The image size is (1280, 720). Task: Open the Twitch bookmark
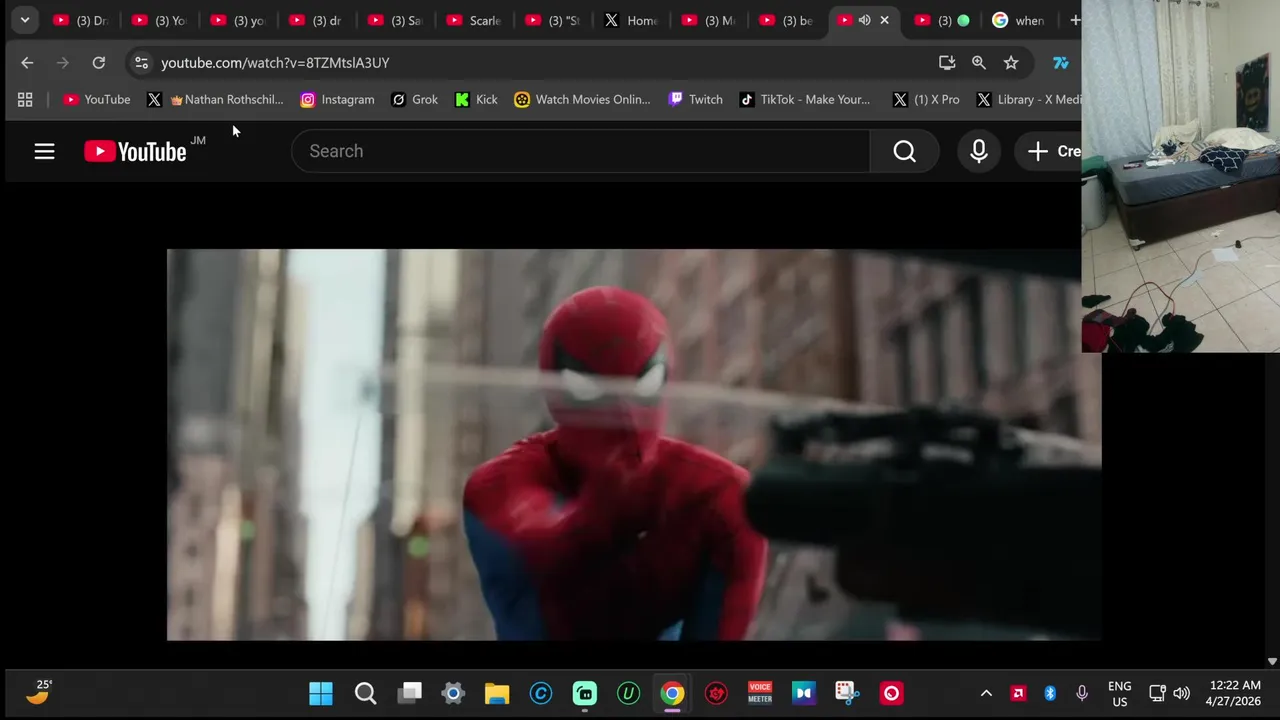point(696,99)
